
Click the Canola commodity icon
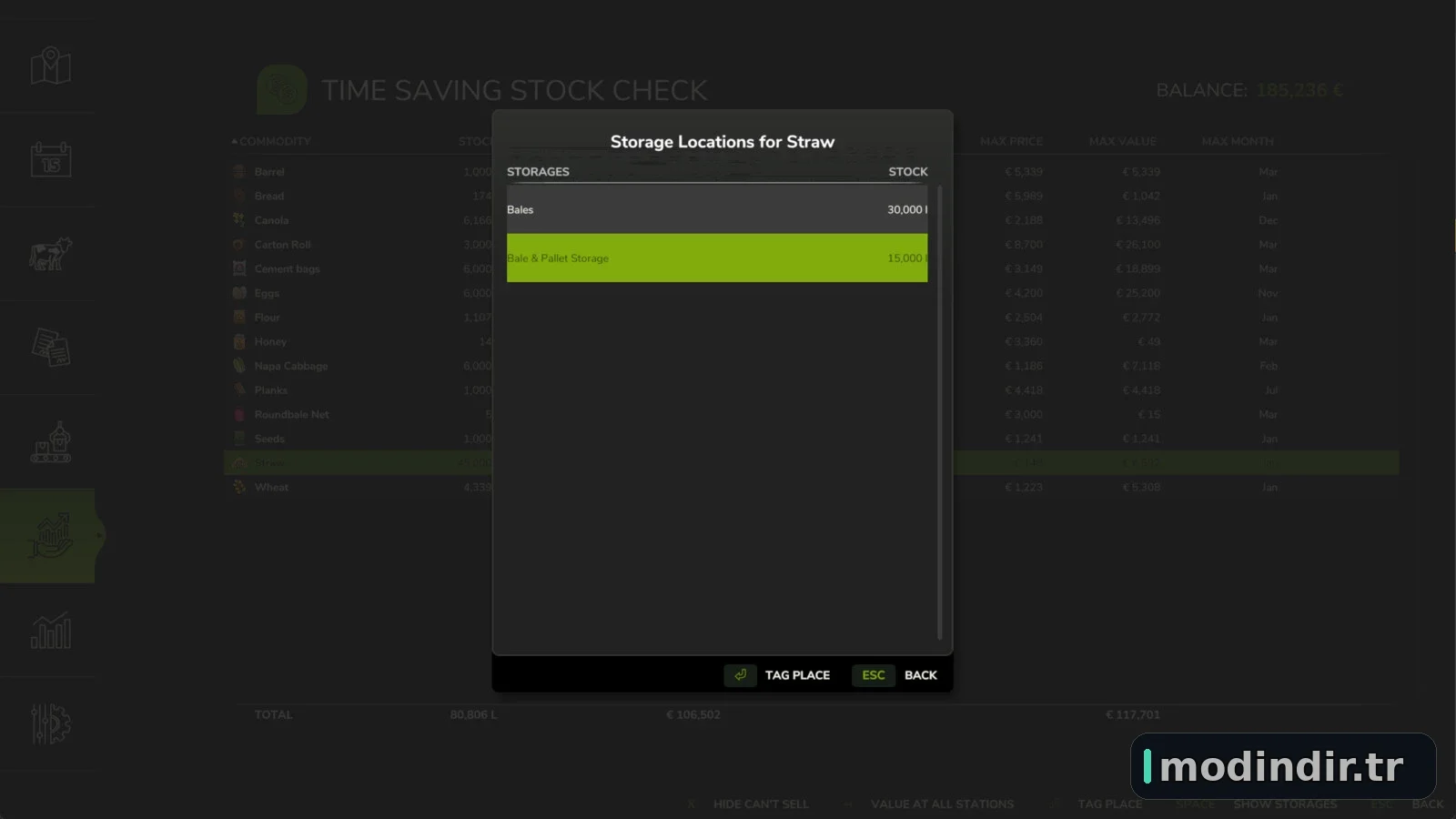(239, 220)
